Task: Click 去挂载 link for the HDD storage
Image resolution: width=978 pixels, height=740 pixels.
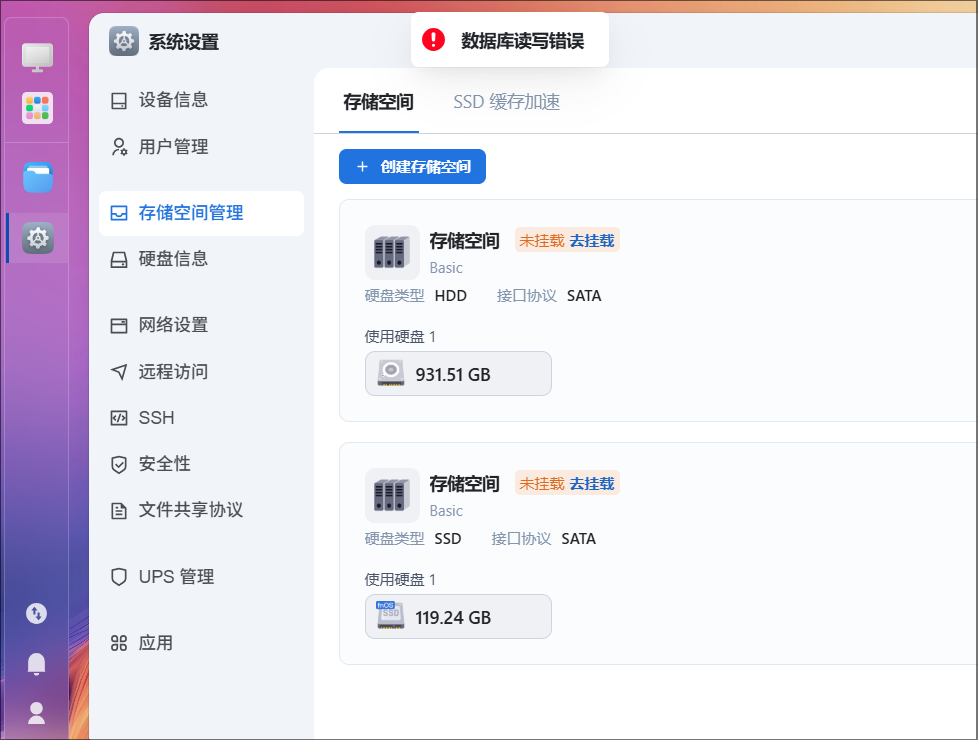Action: coord(592,241)
